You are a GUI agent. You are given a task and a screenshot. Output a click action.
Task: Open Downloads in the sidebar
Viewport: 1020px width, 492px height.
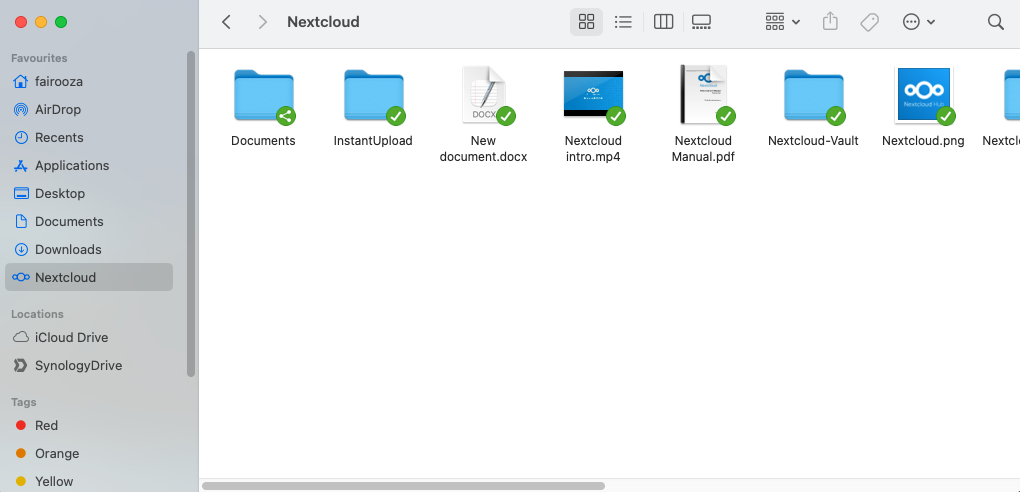coord(89,250)
